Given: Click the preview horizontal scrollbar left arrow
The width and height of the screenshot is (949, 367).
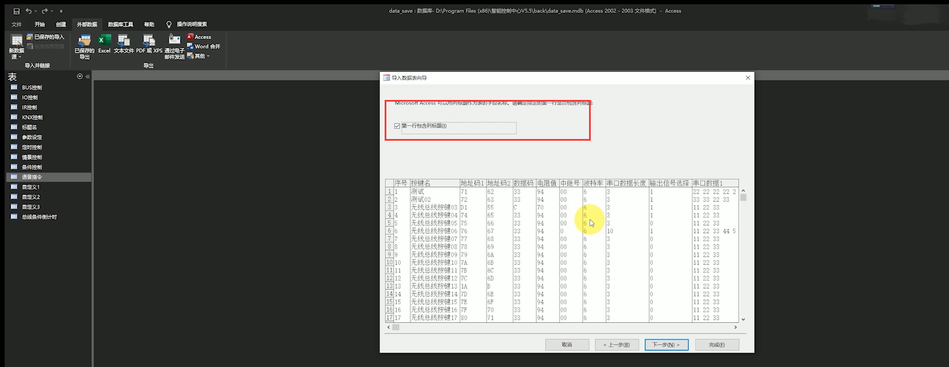Looking at the screenshot, I should (x=390, y=327).
